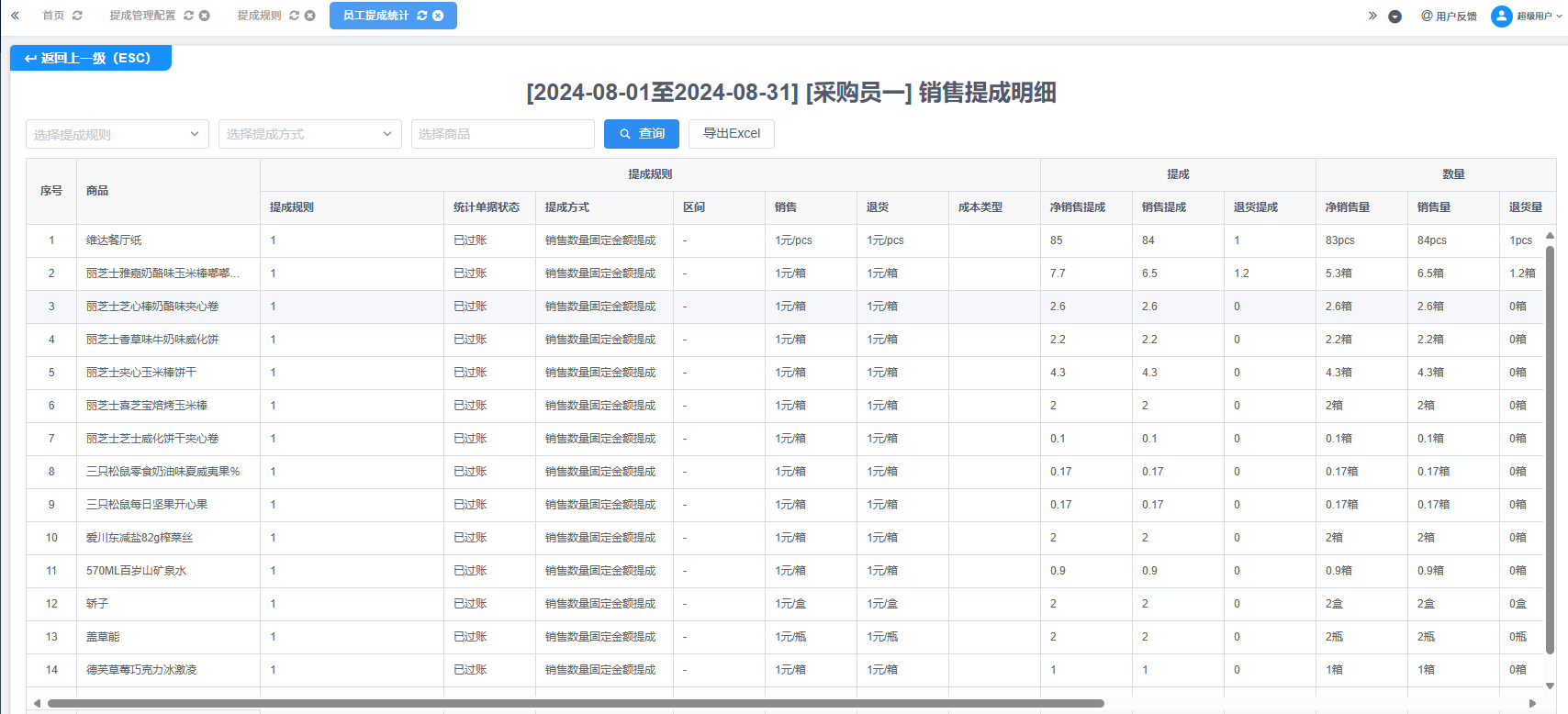1568x714 pixels.
Task: Select the 丽芝士香草味牛奶味威化饼 row
Action: tap(785, 340)
